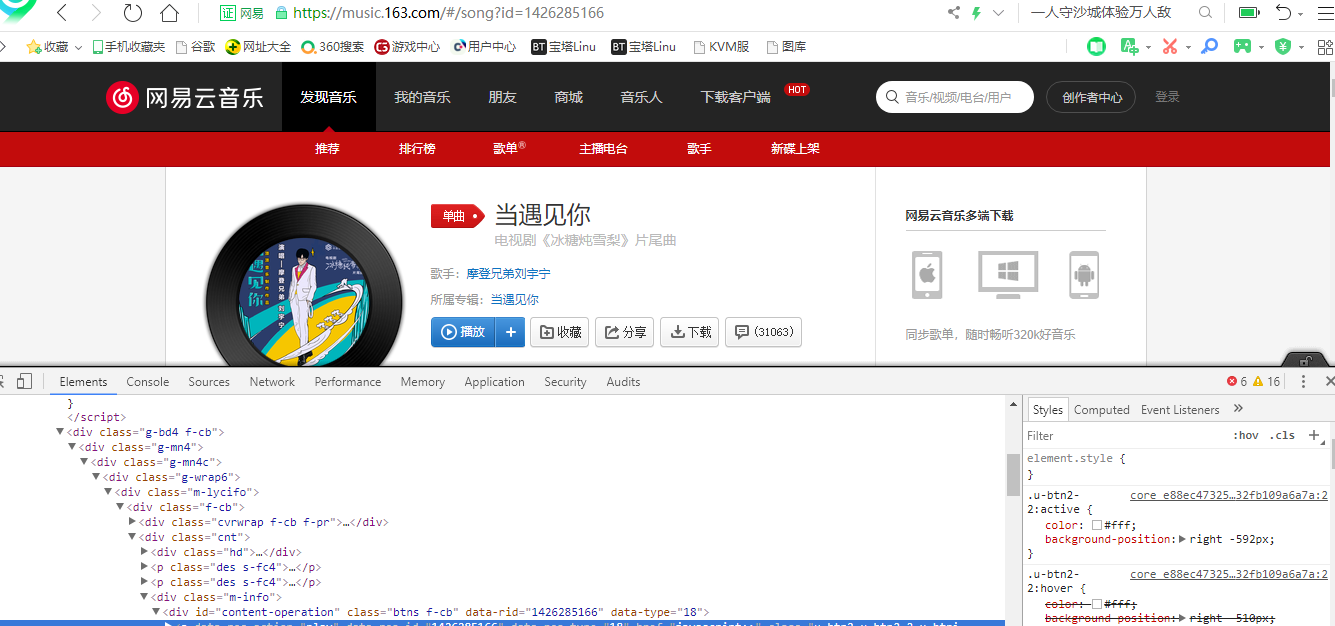
Task: Collapse the div class g-bd4 f-cb node
Action: 60,432
